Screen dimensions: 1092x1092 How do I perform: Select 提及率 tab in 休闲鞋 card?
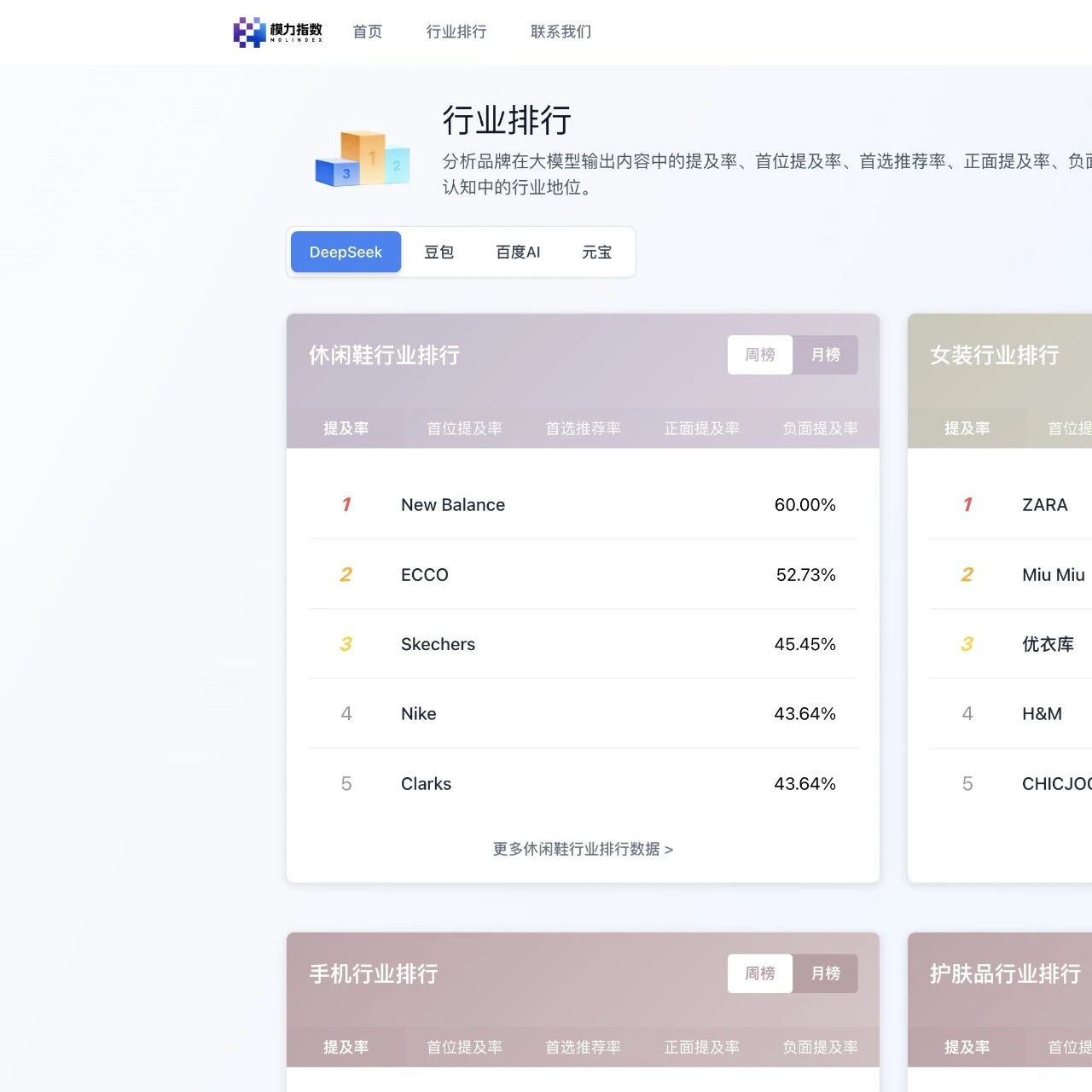tap(346, 428)
